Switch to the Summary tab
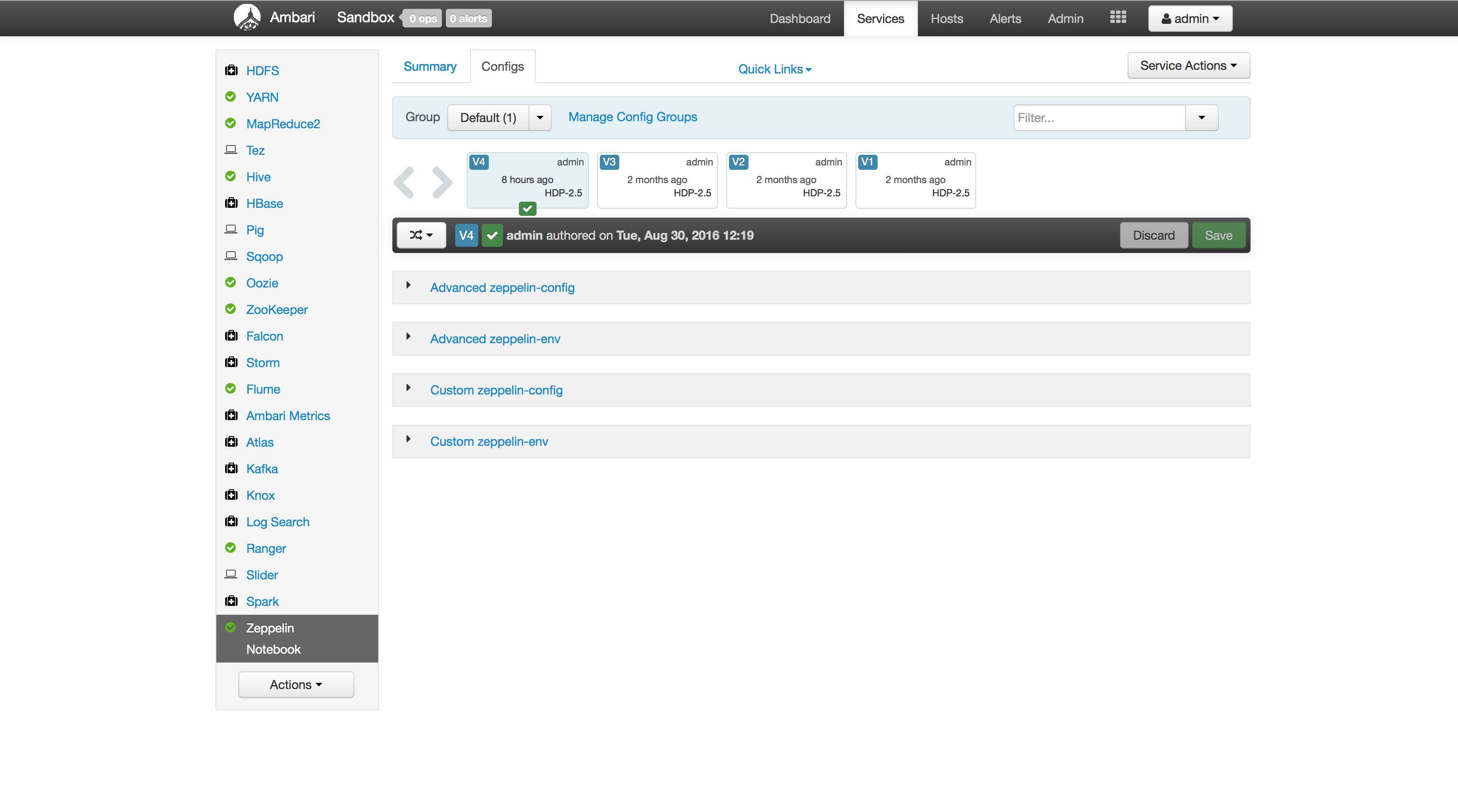1458x812 pixels. pyautogui.click(x=430, y=66)
